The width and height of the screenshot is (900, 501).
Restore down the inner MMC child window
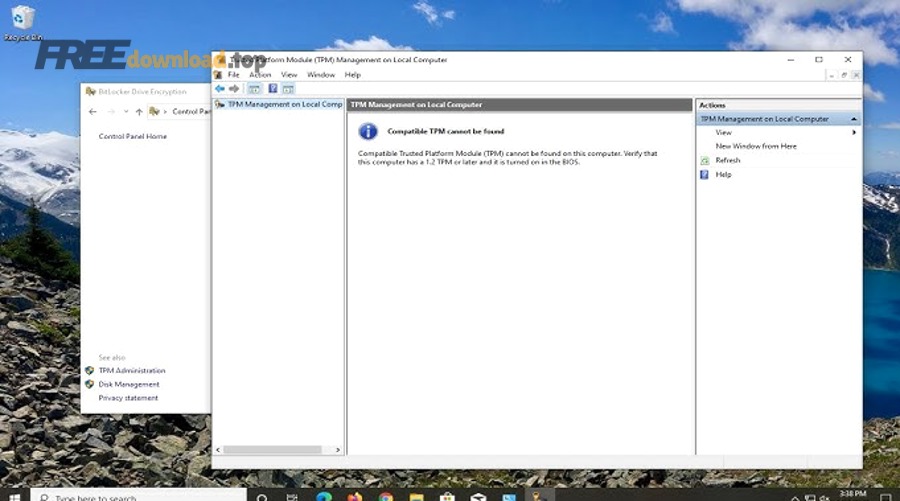[x=844, y=75]
